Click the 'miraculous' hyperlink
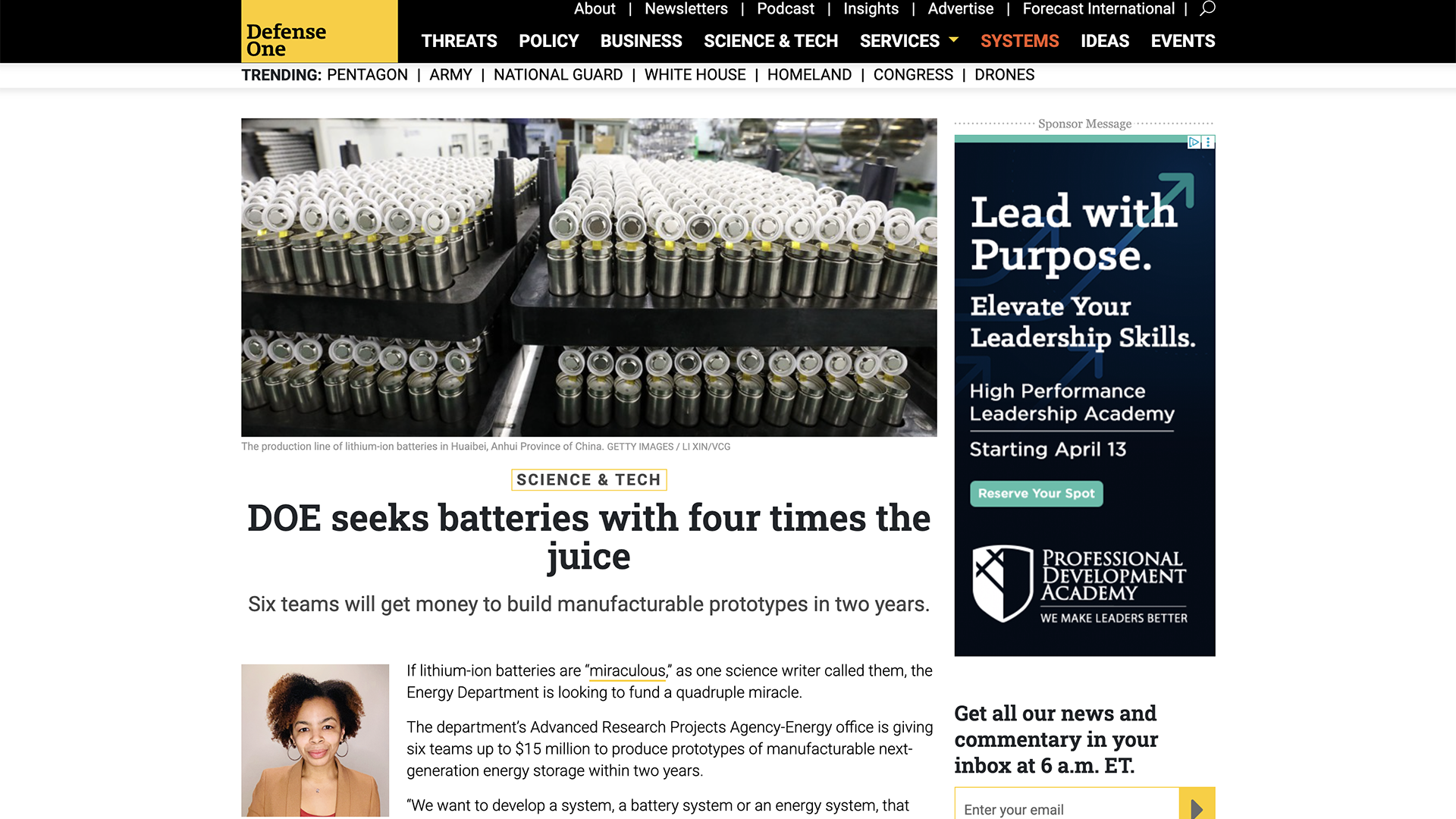This screenshot has height=819, width=1456. [x=627, y=671]
